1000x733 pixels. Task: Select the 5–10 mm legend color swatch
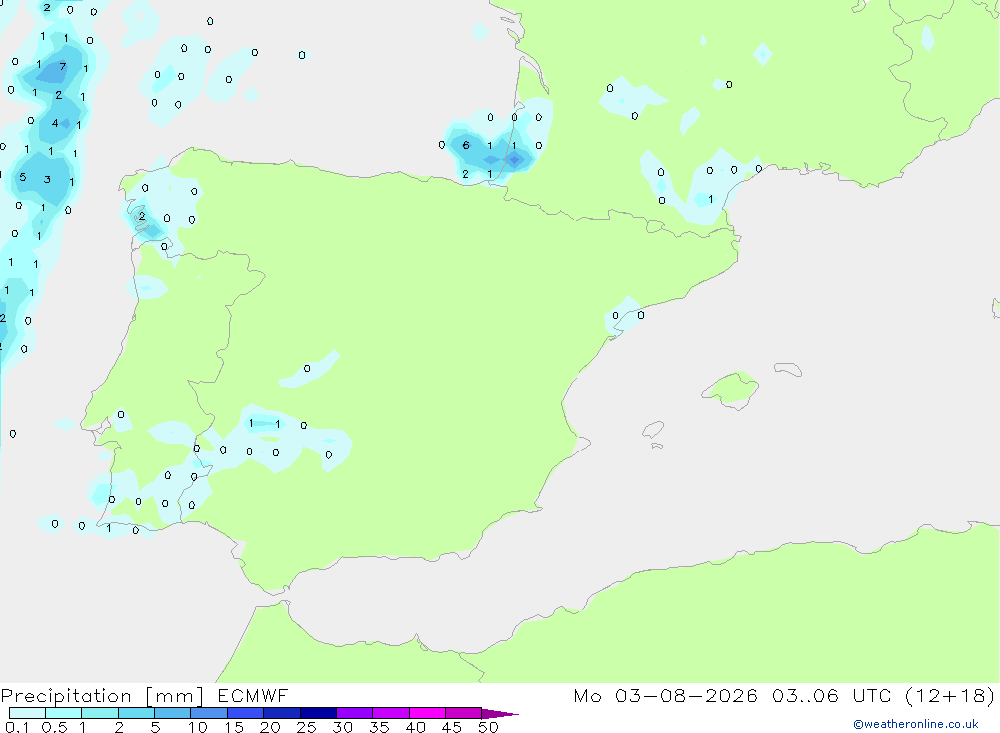tap(173, 713)
